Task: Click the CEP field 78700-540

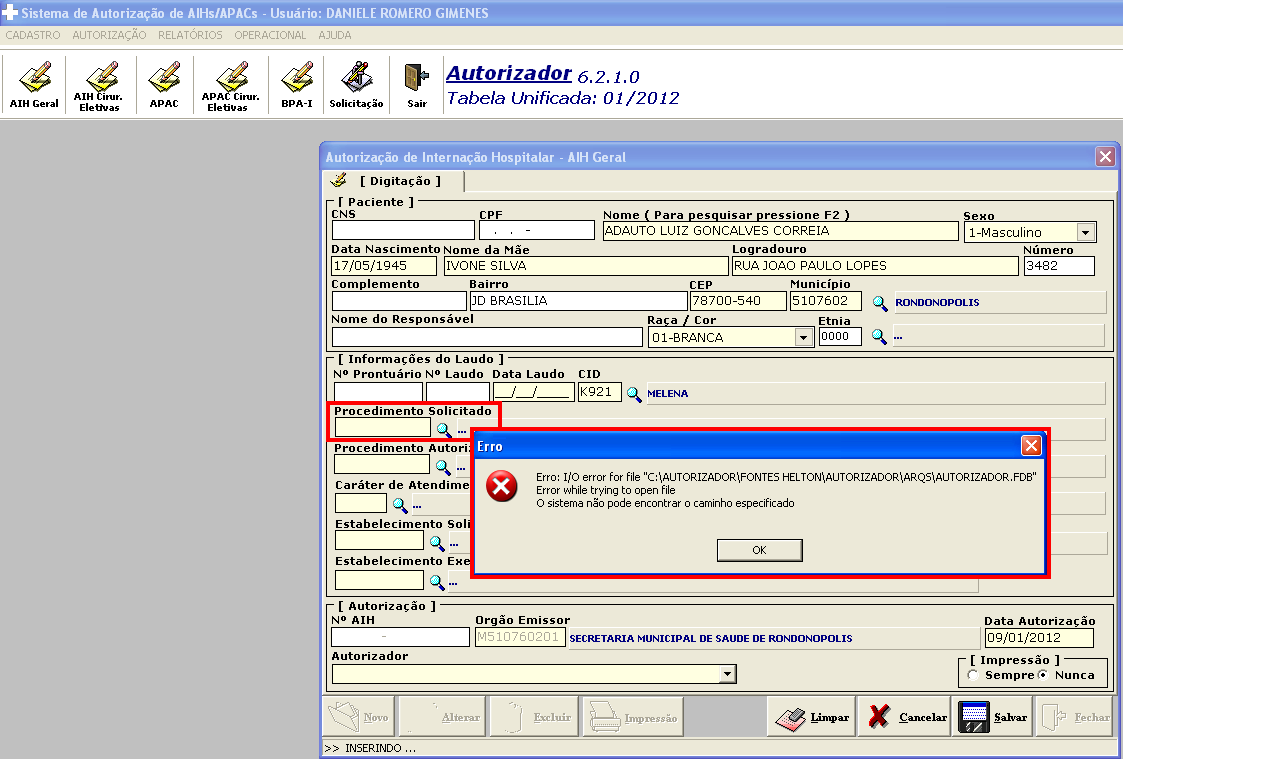Action: point(738,301)
